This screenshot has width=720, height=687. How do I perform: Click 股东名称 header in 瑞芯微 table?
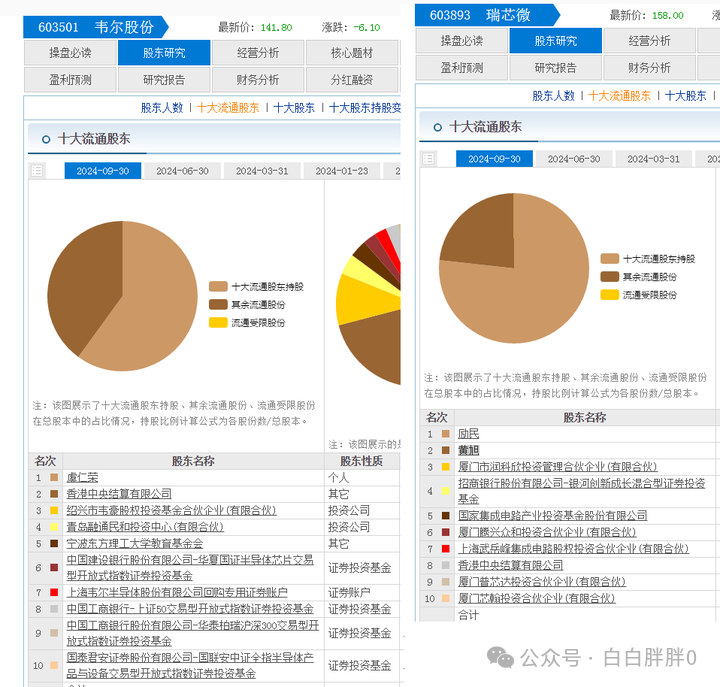pos(585,417)
